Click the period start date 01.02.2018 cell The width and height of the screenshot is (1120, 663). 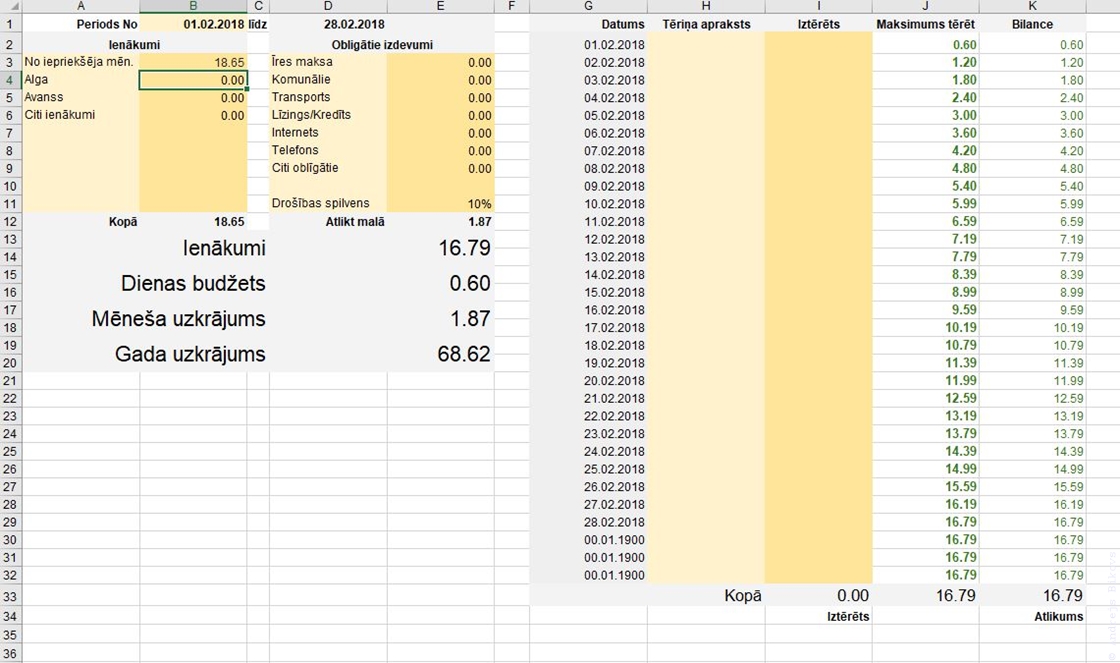pos(193,24)
